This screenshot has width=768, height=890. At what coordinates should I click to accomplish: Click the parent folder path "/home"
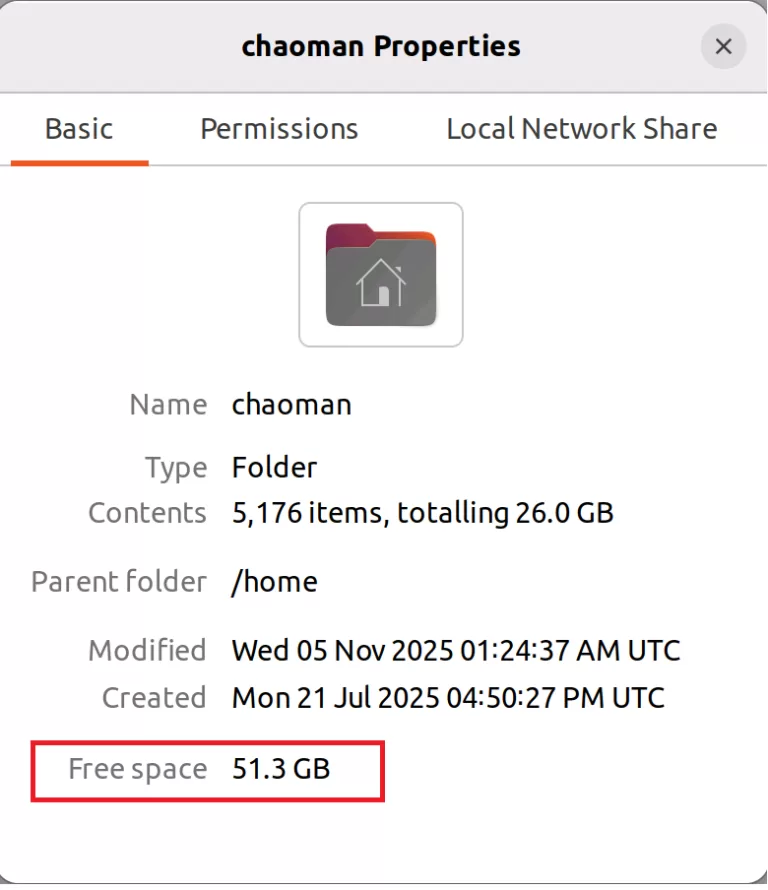point(274,582)
